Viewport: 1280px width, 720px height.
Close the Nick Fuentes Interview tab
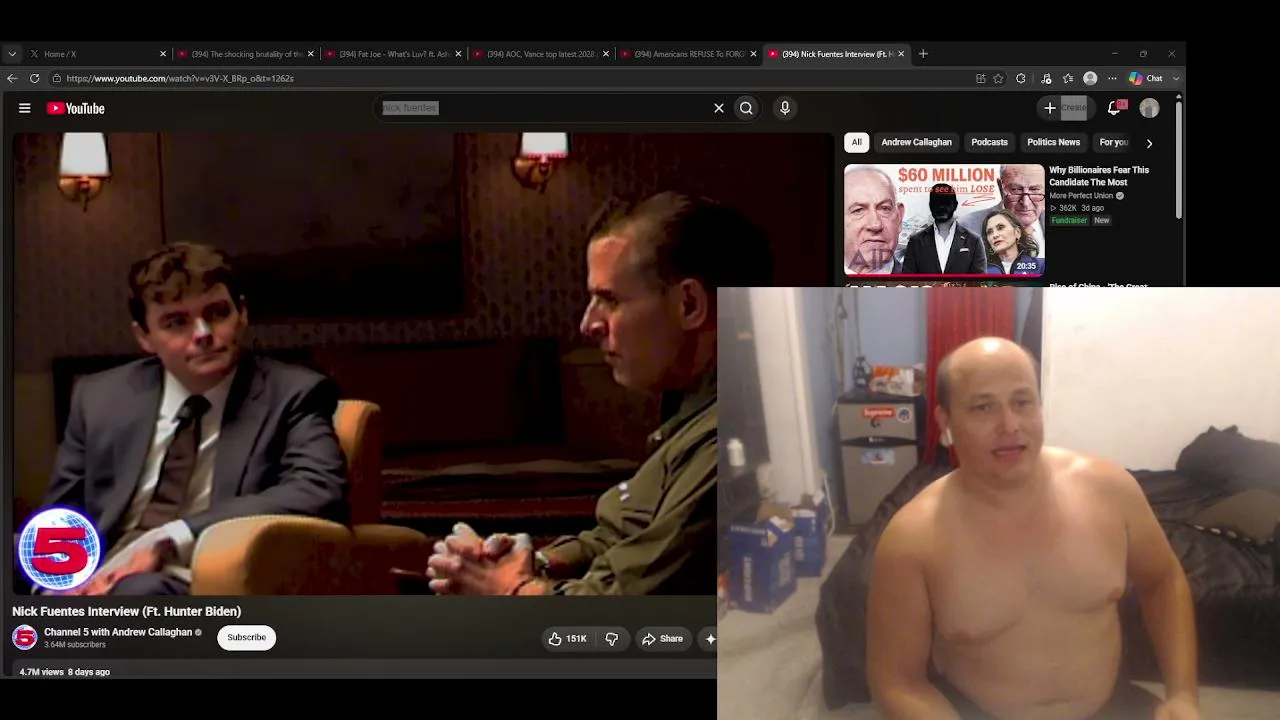(901, 54)
